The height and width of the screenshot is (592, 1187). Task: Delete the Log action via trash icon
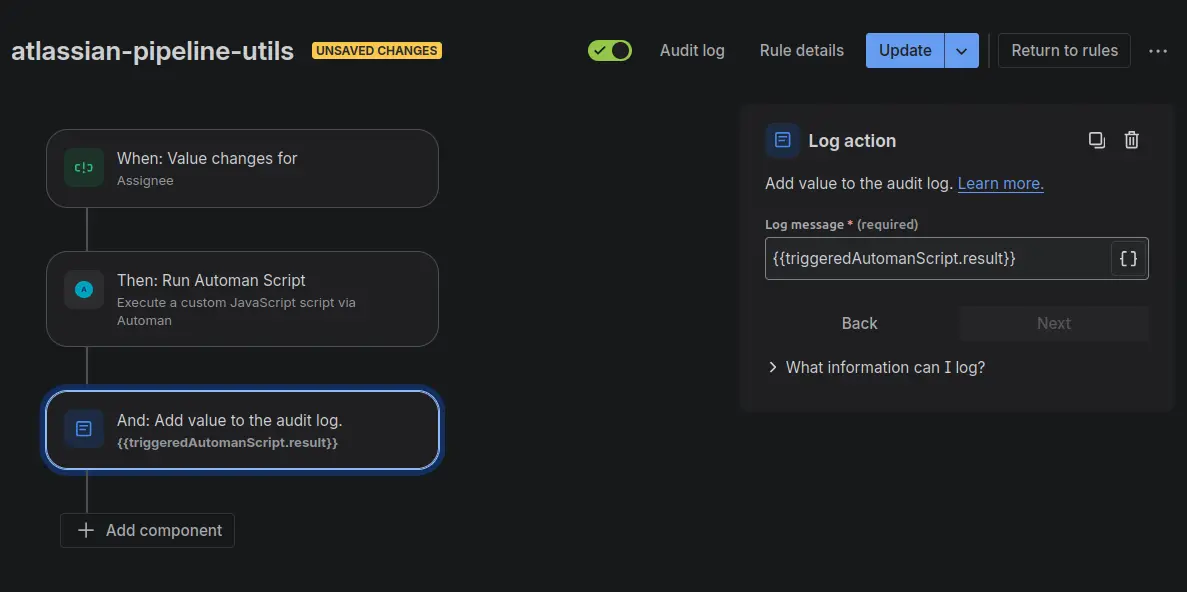(x=1131, y=140)
